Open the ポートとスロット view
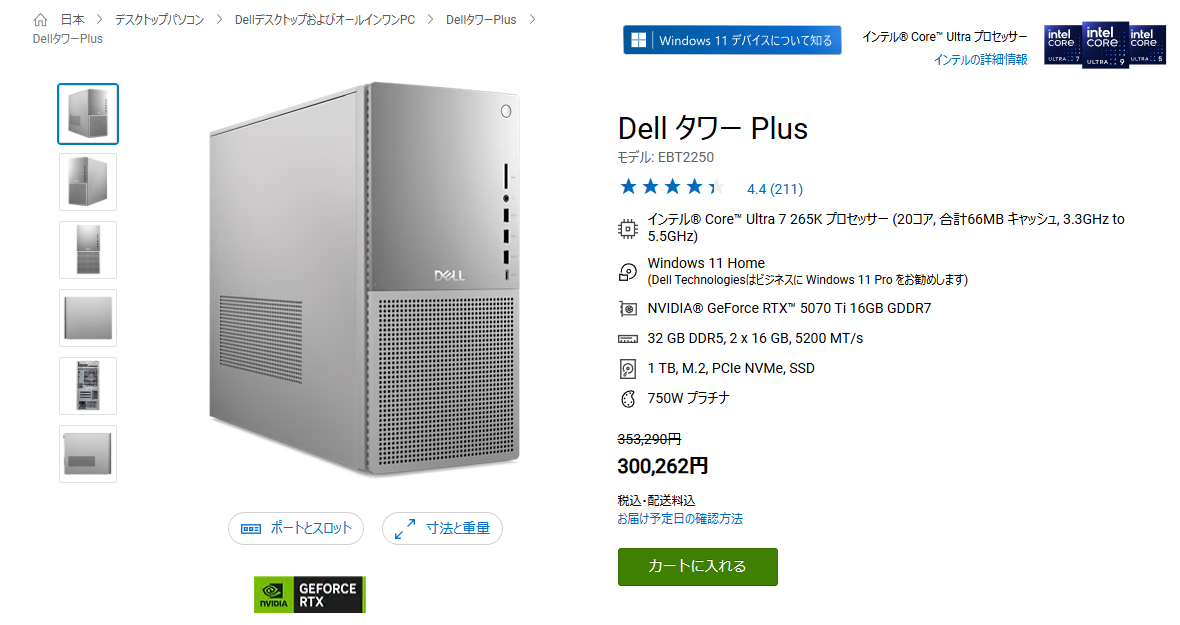The height and width of the screenshot is (625, 1180). point(296,529)
